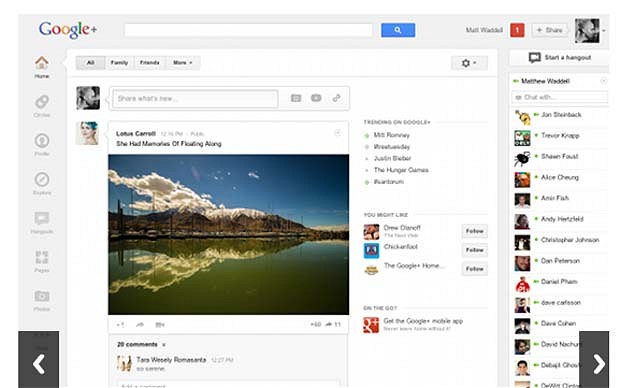The image size is (620, 388).
Task: Add a link to the share box
Action: (x=336, y=98)
